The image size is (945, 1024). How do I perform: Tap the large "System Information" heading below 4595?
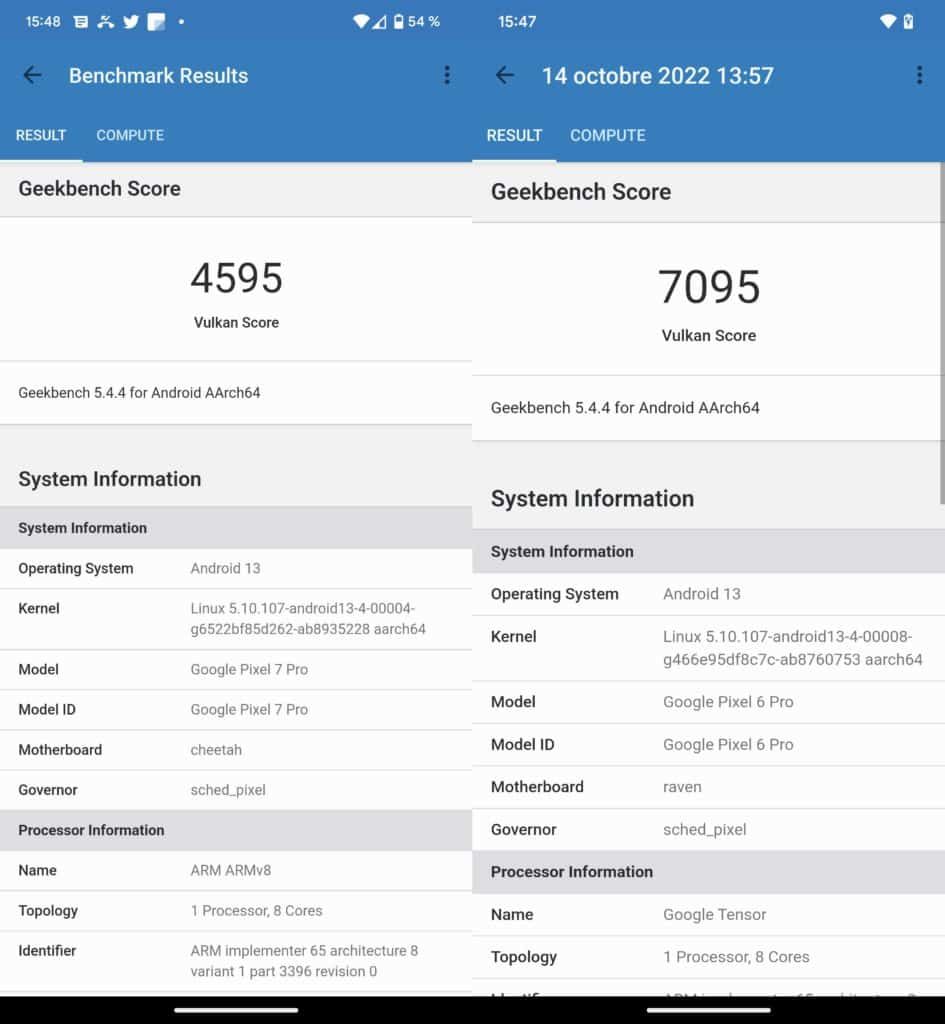point(110,479)
